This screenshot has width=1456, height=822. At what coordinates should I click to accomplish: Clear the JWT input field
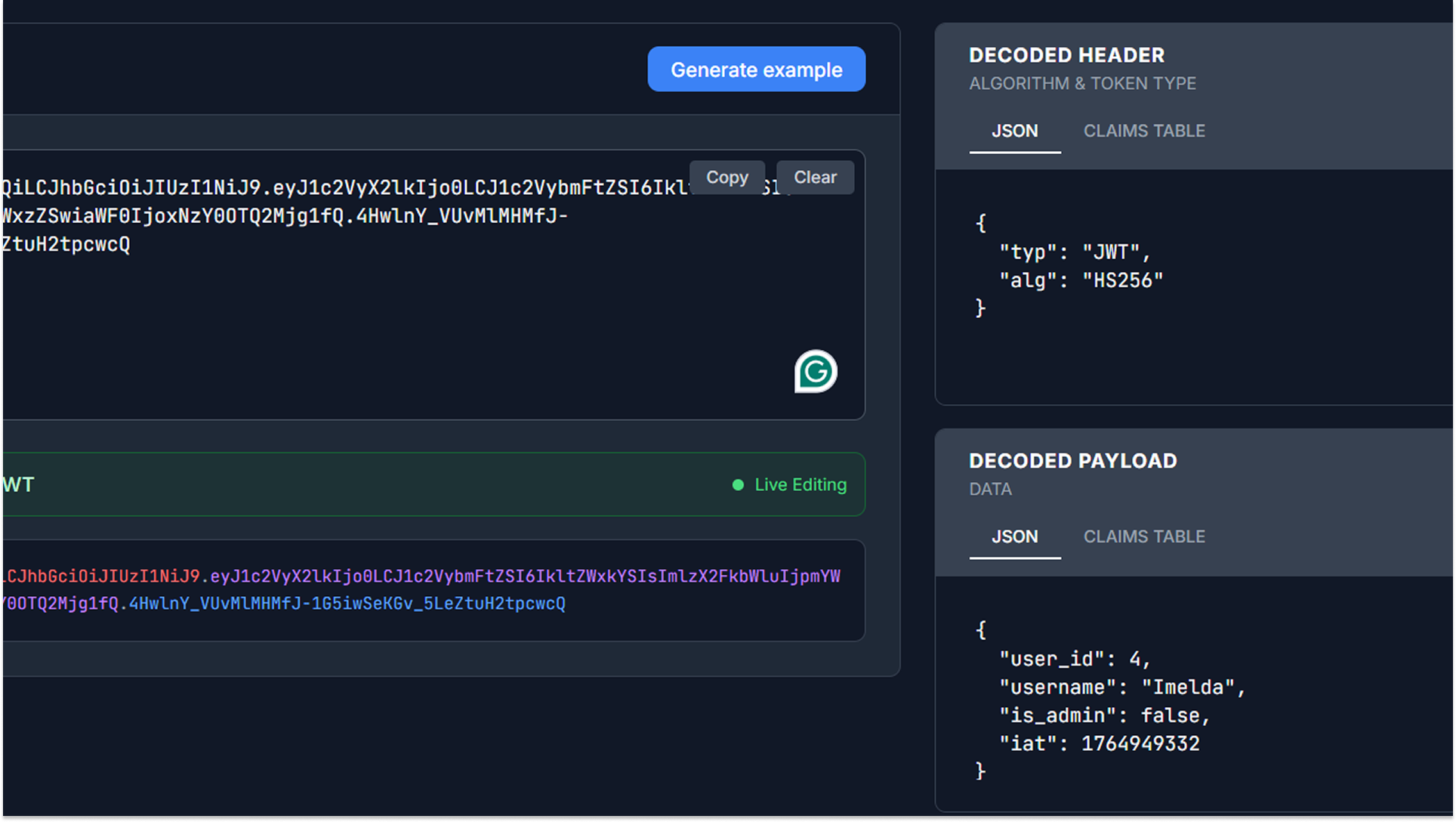(x=815, y=178)
